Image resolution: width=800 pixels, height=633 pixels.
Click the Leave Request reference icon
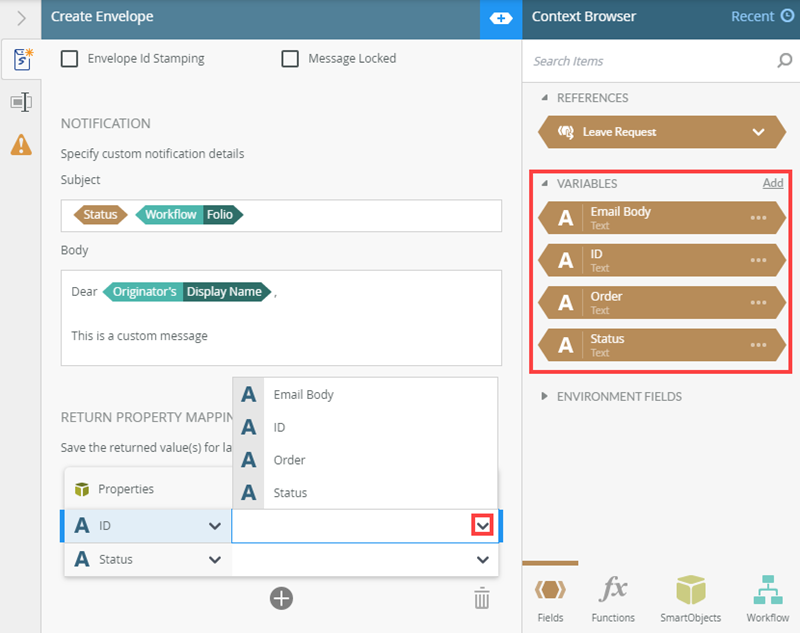[566, 132]
